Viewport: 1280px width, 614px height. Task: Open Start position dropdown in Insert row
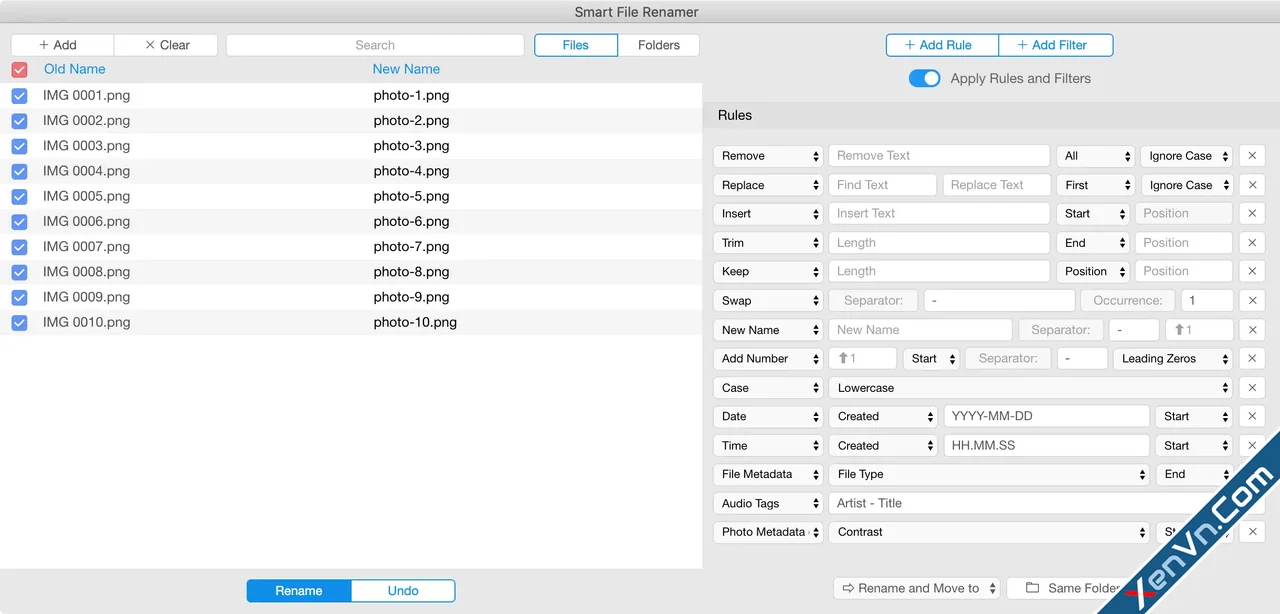[1092, 214]
